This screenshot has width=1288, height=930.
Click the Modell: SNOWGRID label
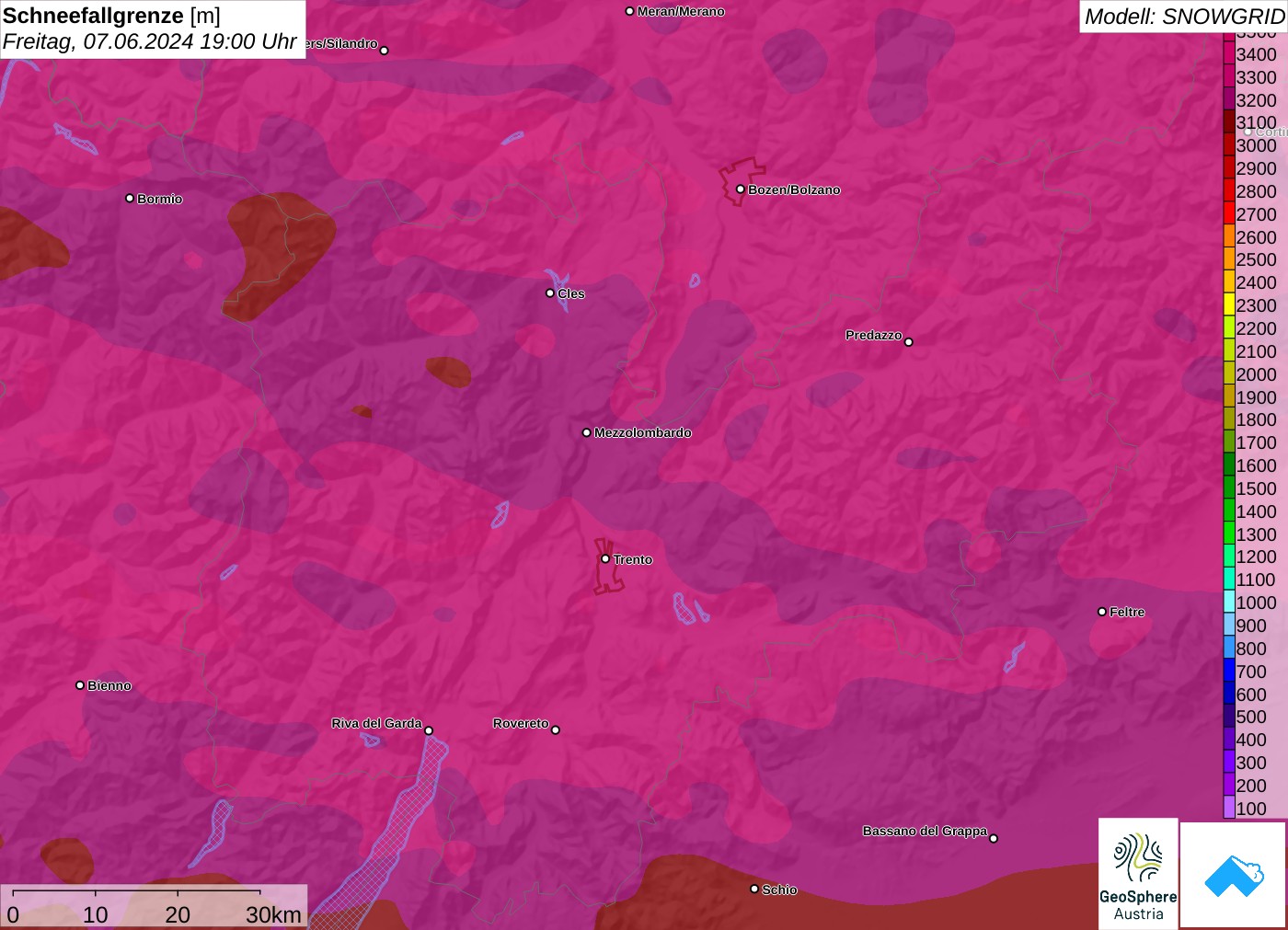pos(1184,16)
